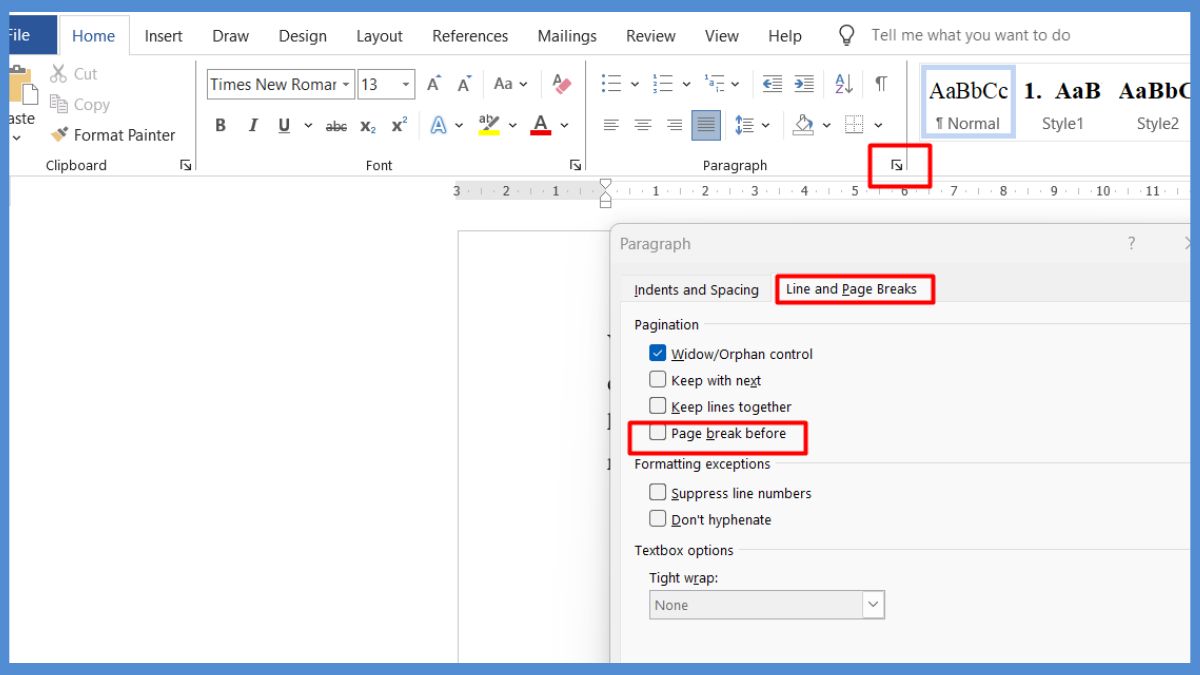Expand the underline style arrow
This screenshot has width=1200, height=675.
[308, 126]
